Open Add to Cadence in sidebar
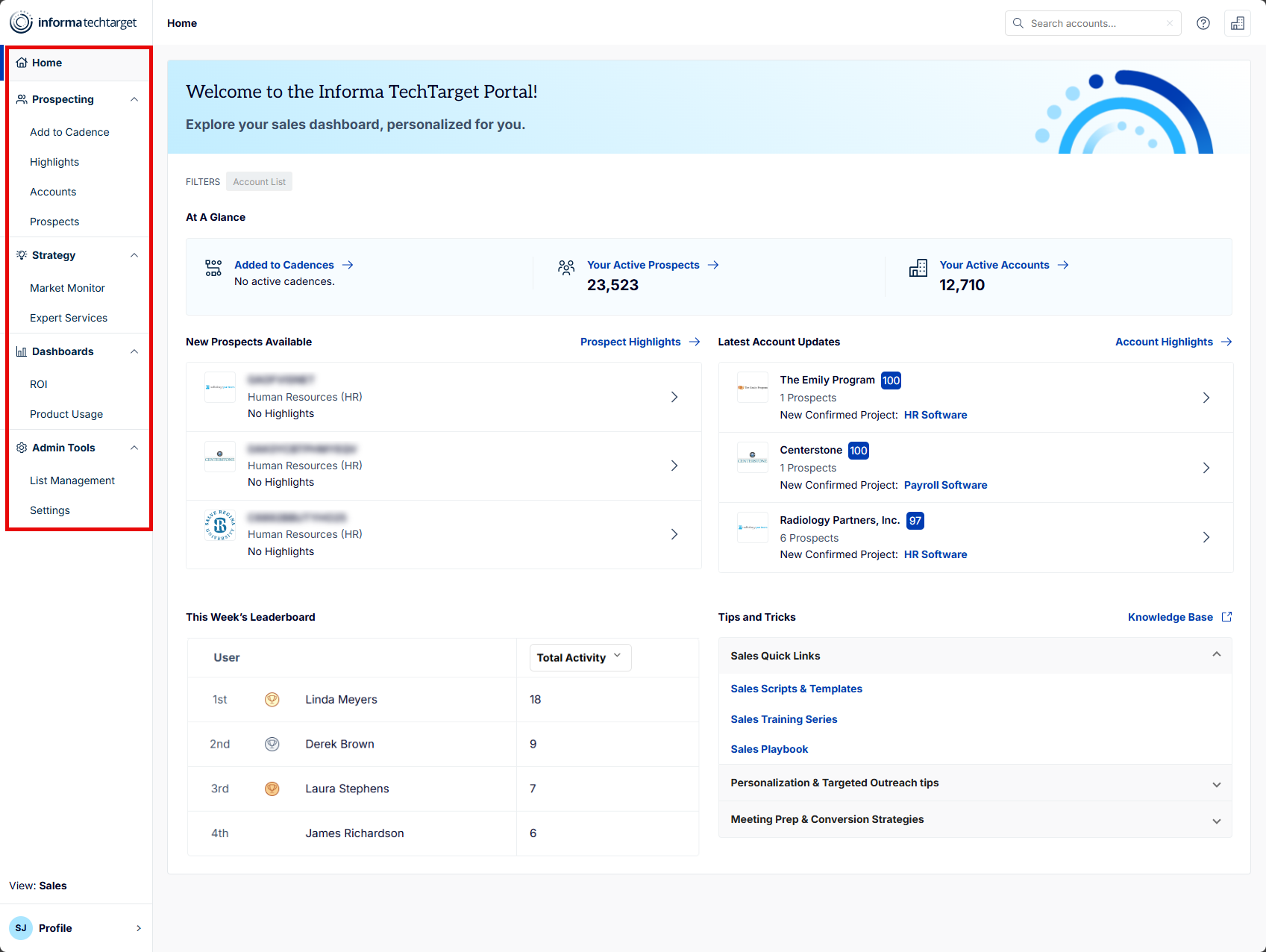Image resolution: width=1266 pixels, height=952 pixels. click(x=69, y=132)
